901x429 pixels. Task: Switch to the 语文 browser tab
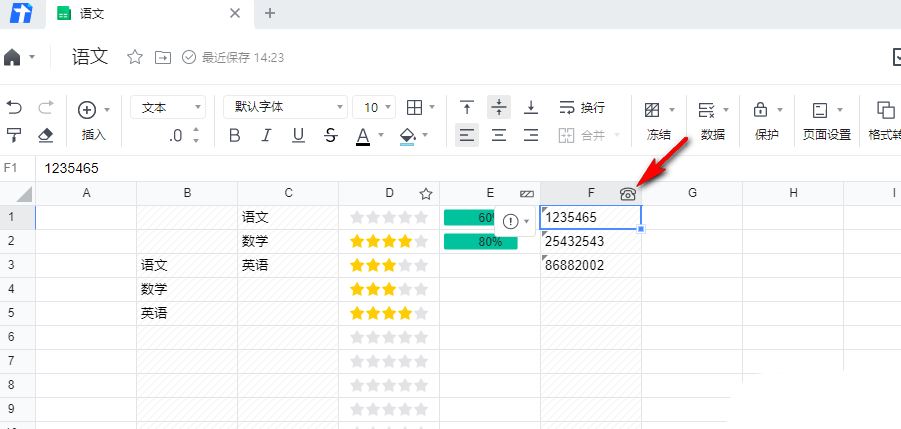point(151,13)
